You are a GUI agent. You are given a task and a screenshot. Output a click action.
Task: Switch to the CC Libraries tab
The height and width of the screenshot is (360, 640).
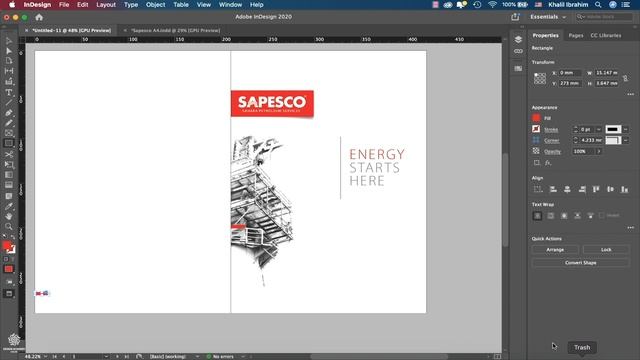pyautogui.click(x=606, y=36)
